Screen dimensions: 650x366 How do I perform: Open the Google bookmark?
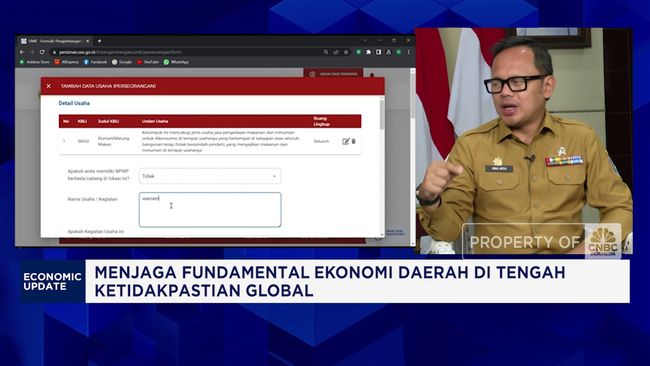[x=122, y=62]
